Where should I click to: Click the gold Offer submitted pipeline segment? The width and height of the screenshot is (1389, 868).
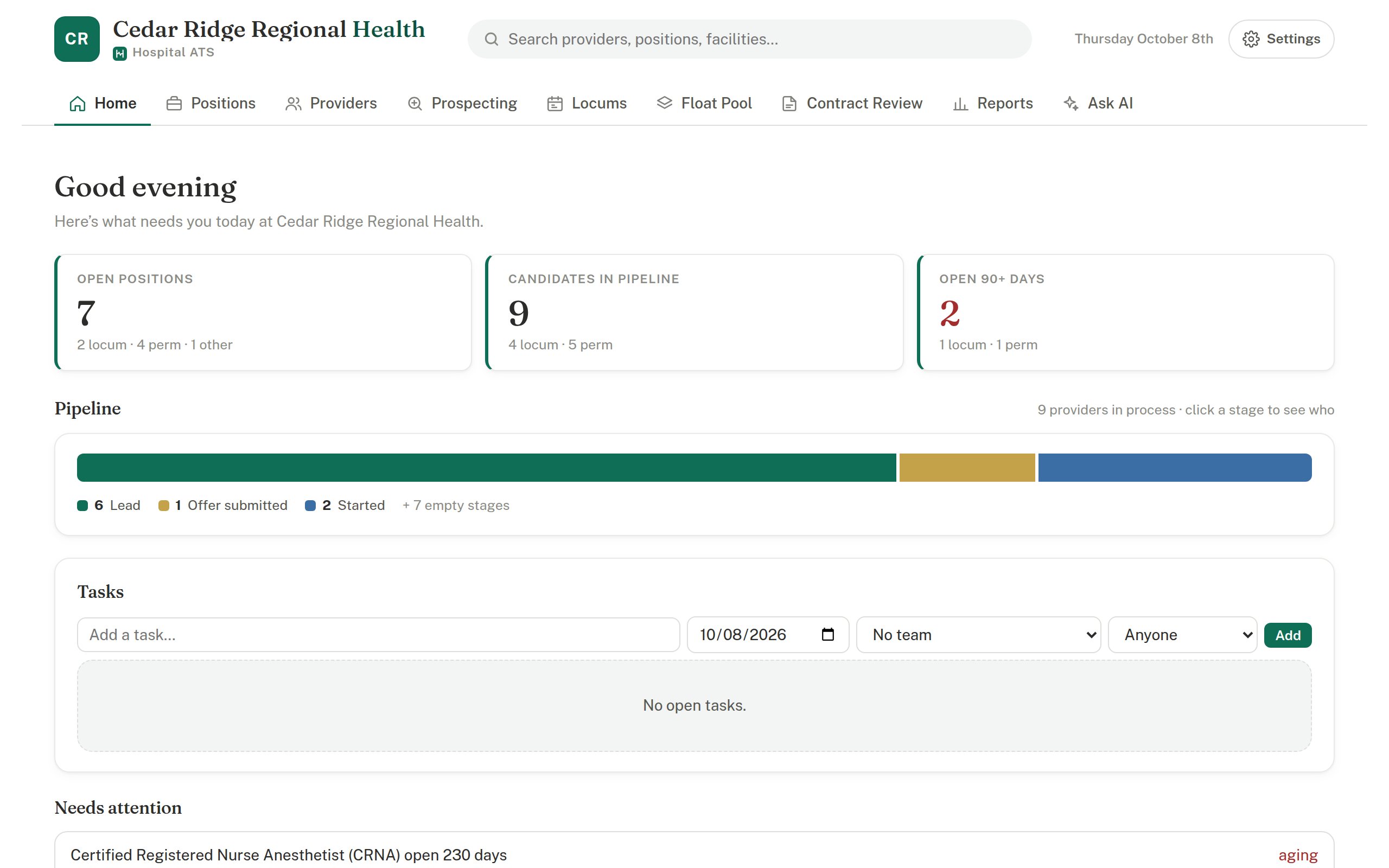click(x=967, y=467)
